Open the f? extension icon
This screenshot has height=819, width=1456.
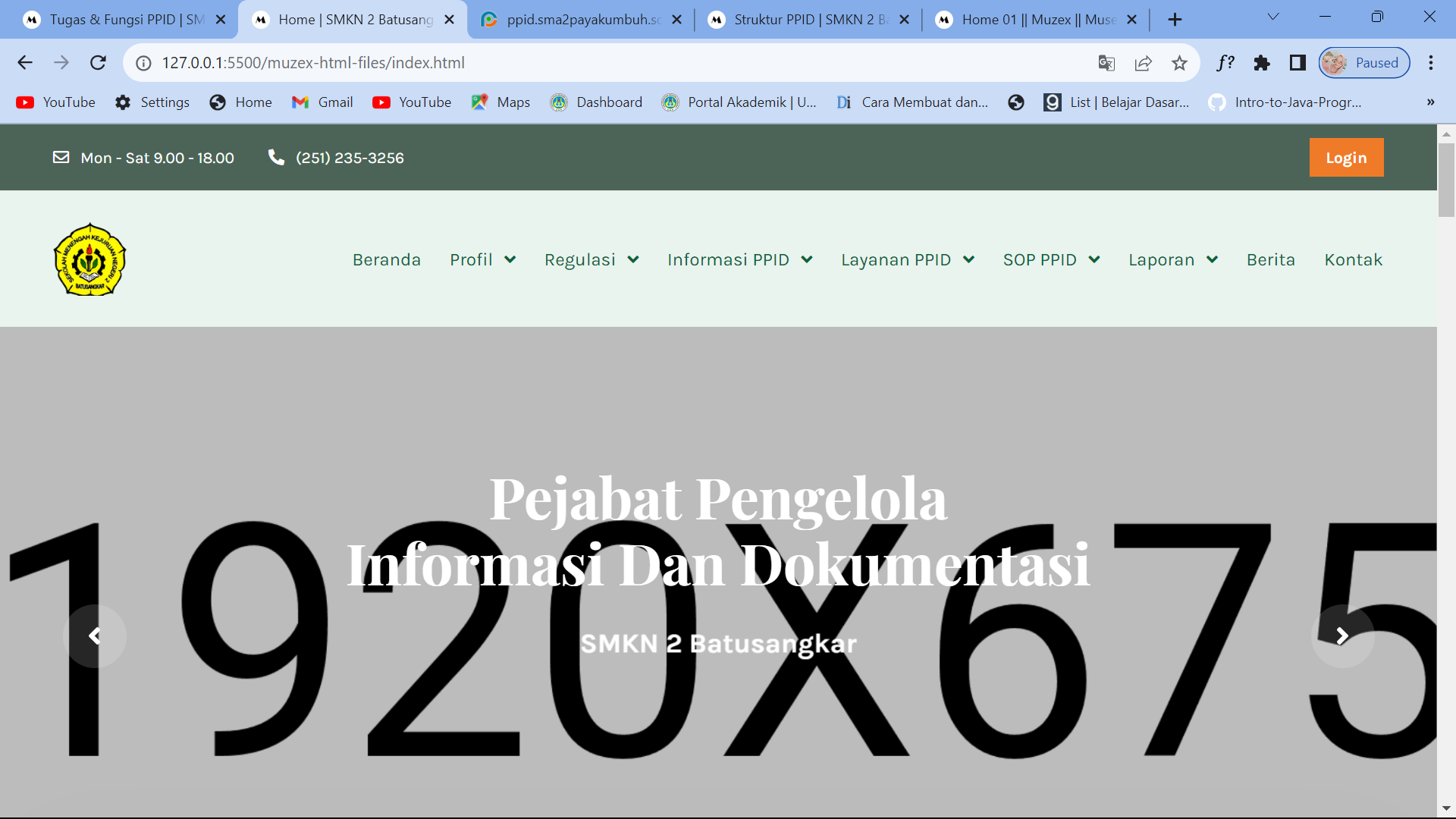[x=1225, y=63]
